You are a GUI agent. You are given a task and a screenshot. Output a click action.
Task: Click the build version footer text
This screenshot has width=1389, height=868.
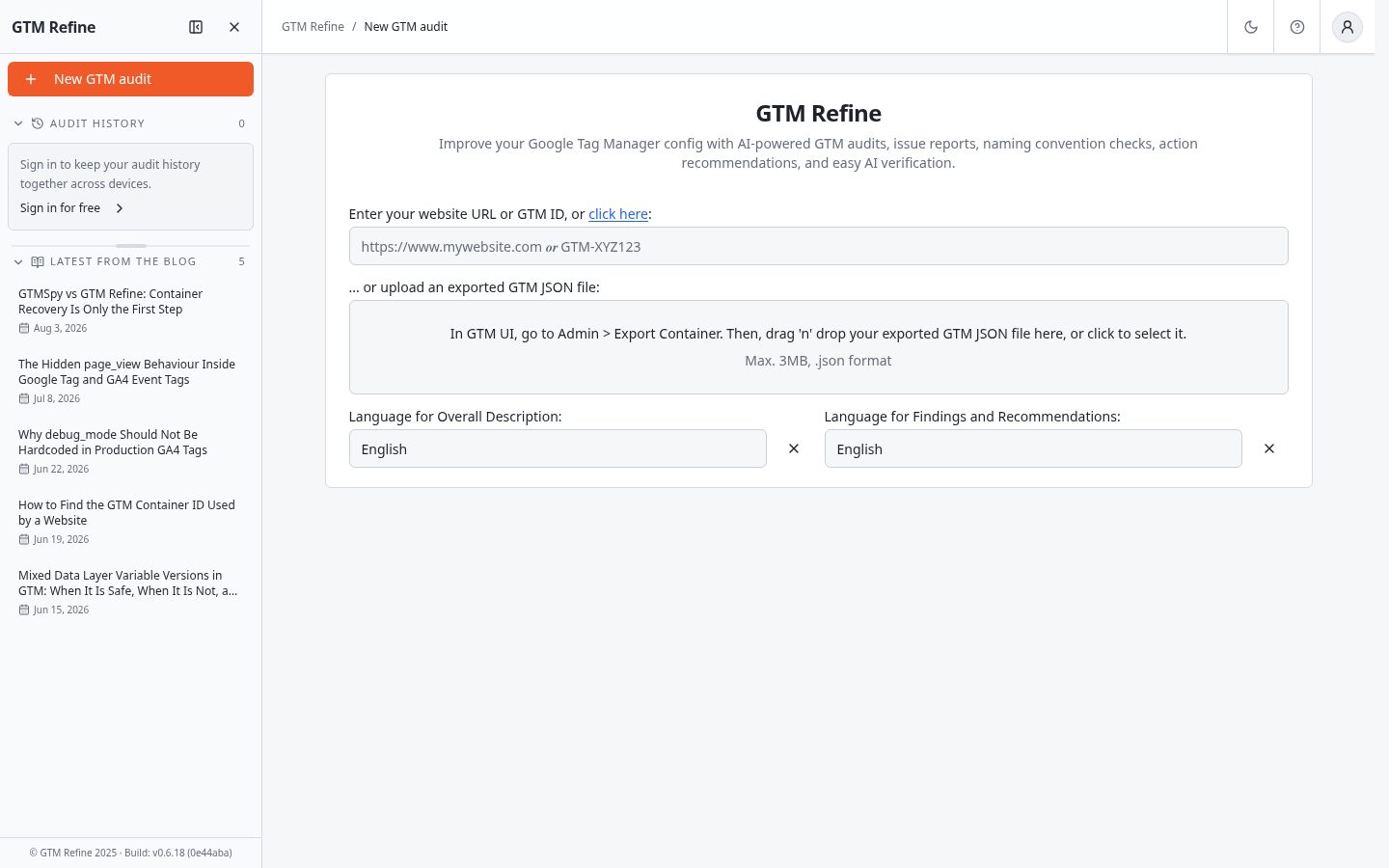[130, 853]
